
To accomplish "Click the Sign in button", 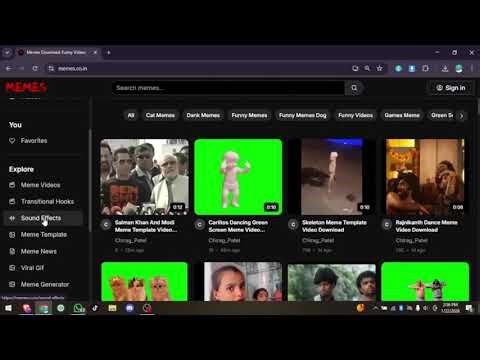I will point(451,88).
